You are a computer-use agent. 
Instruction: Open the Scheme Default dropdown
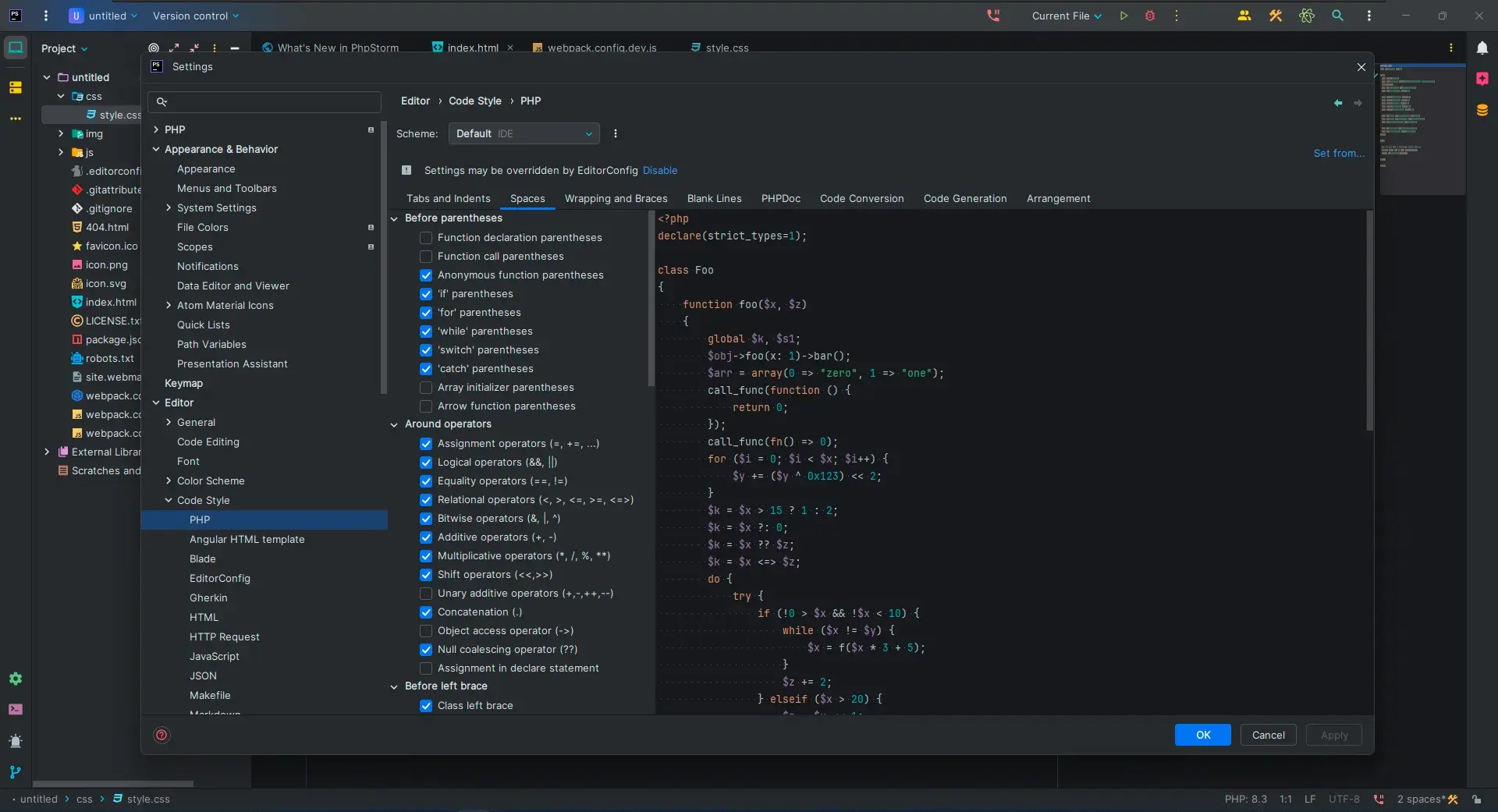(x=524, y=134)
